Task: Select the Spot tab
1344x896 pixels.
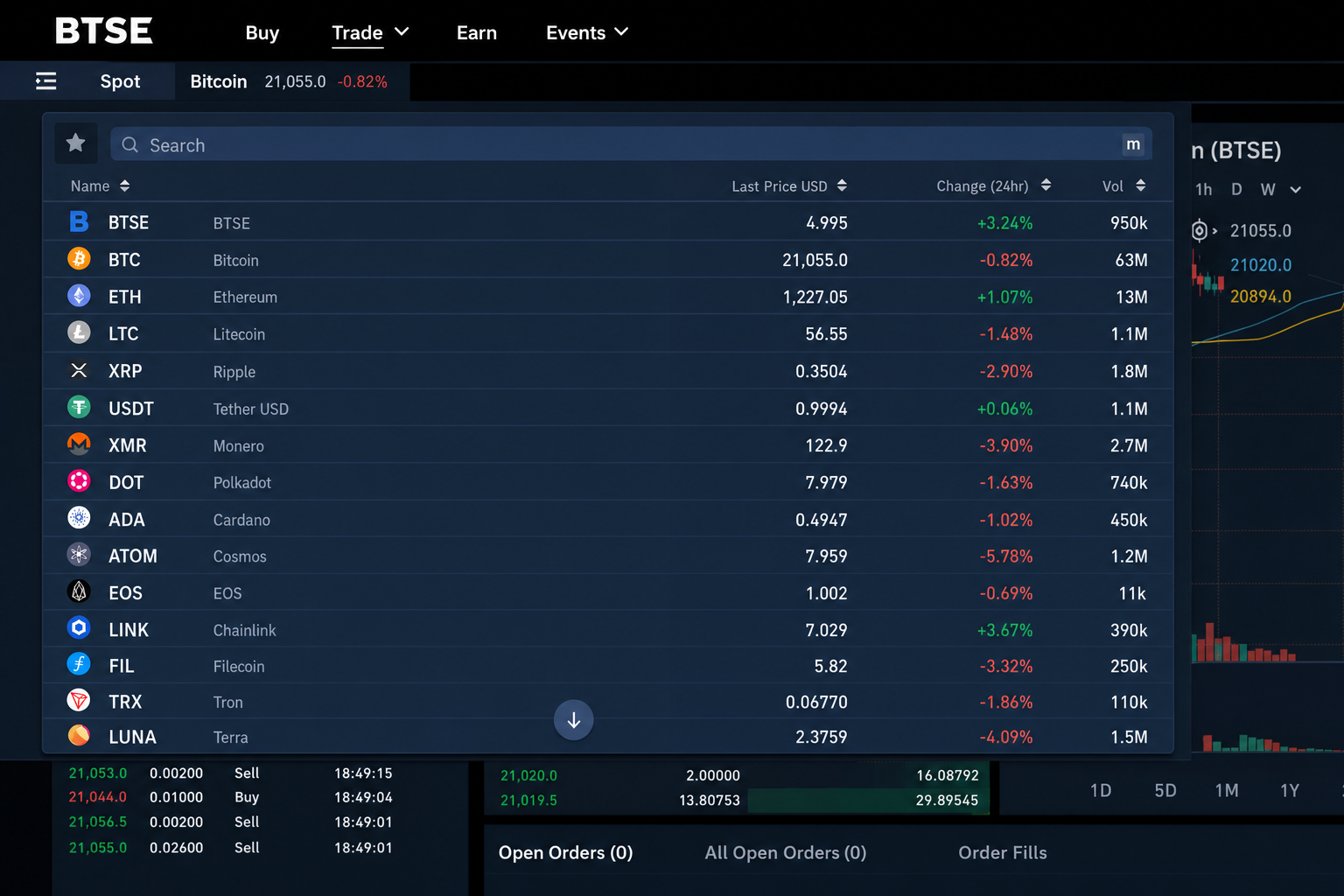Action: 120,81
